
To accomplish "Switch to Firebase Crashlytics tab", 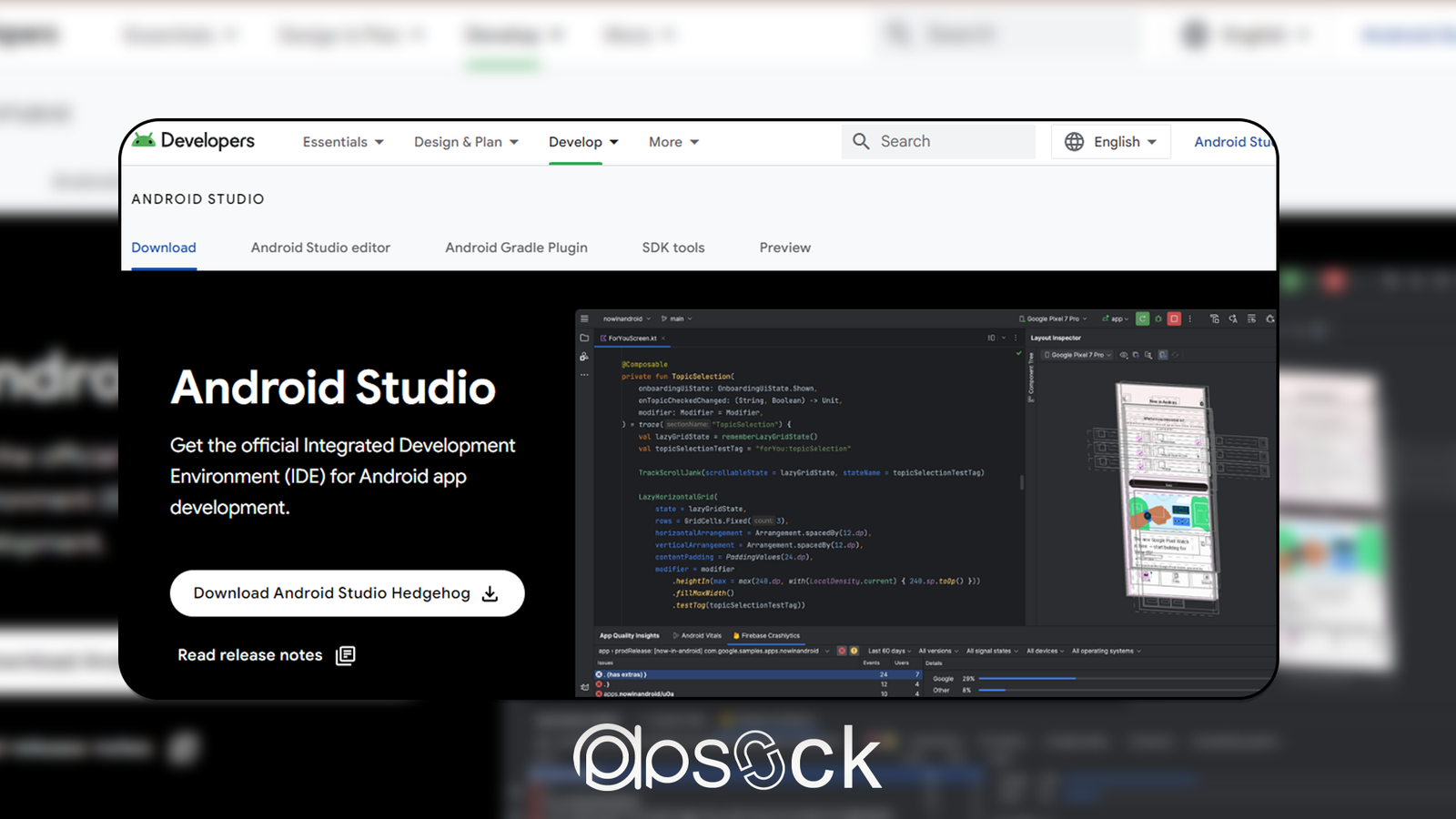I will (x=766, y=635).
